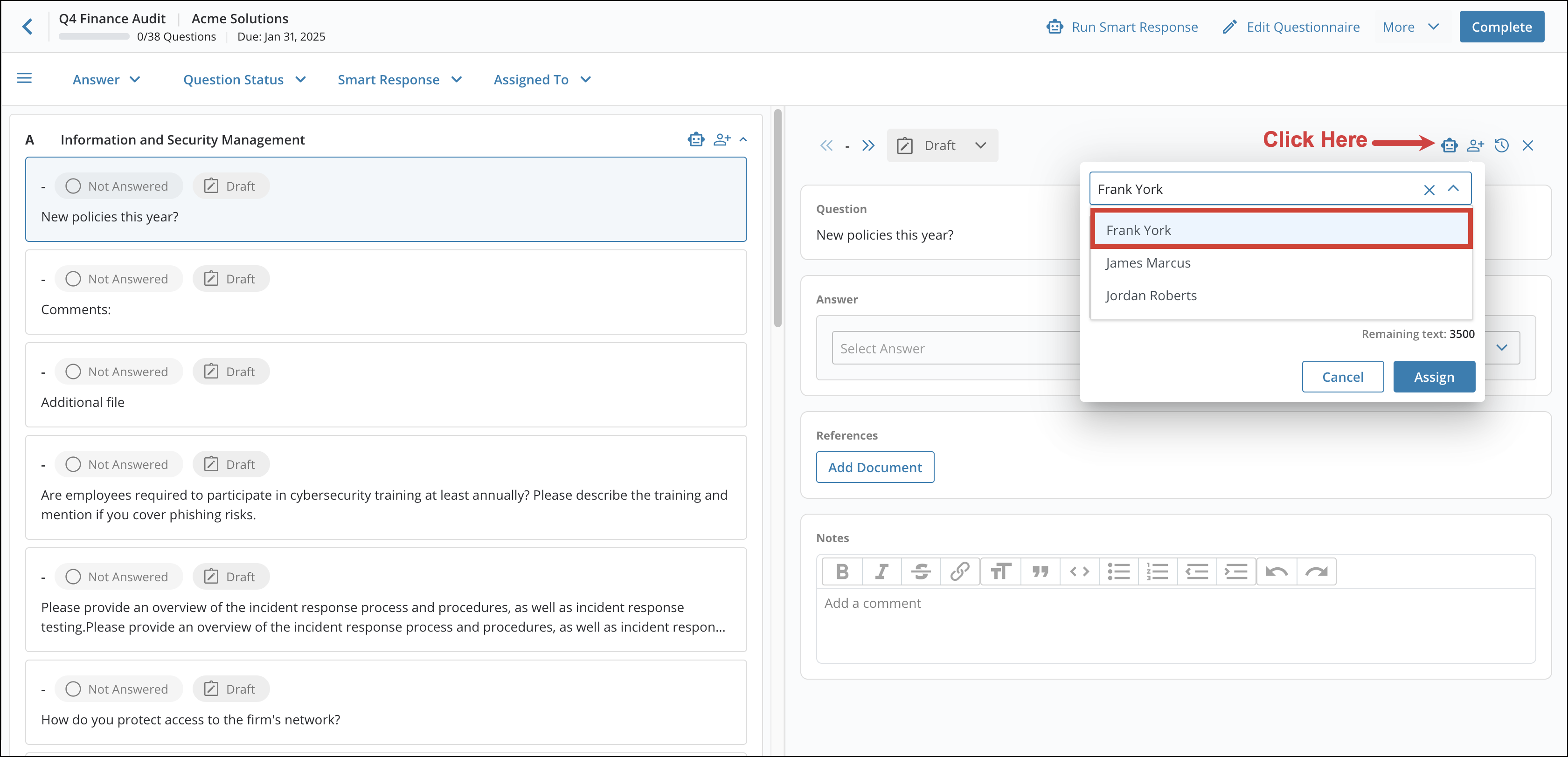
Task: Click Edit Questionnaire
Action: click(x=1291, y=27)
